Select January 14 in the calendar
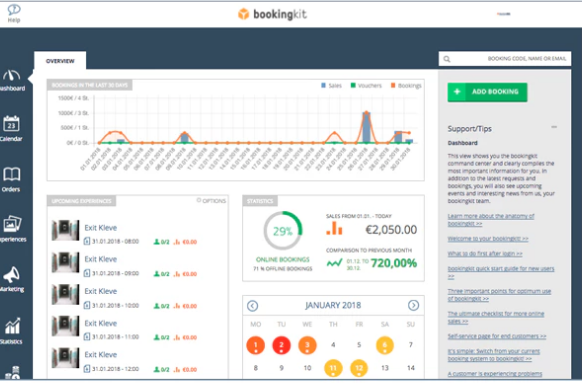The image size is (582, 383). point(411,368)
